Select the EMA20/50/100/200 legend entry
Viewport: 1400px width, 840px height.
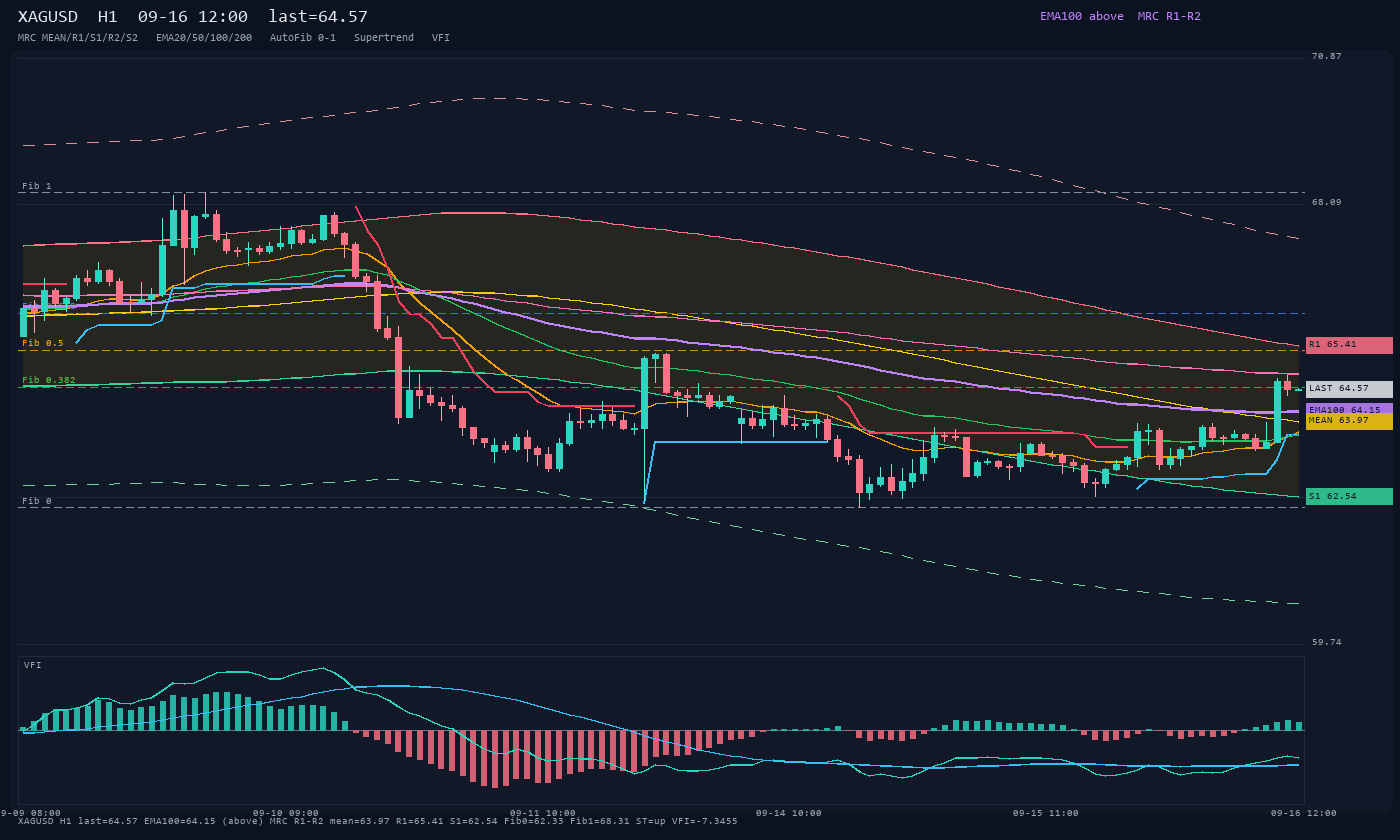coord(204,38)
